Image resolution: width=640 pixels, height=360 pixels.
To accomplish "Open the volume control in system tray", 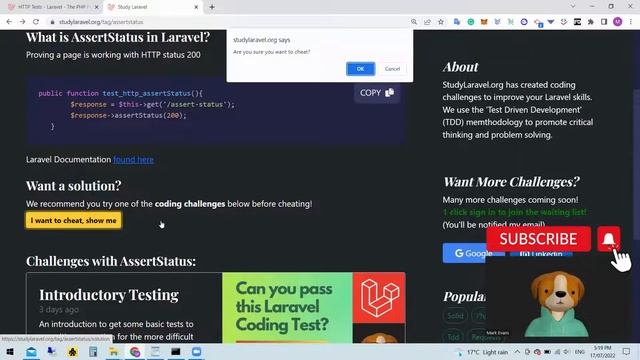I will tap(567, 351).
